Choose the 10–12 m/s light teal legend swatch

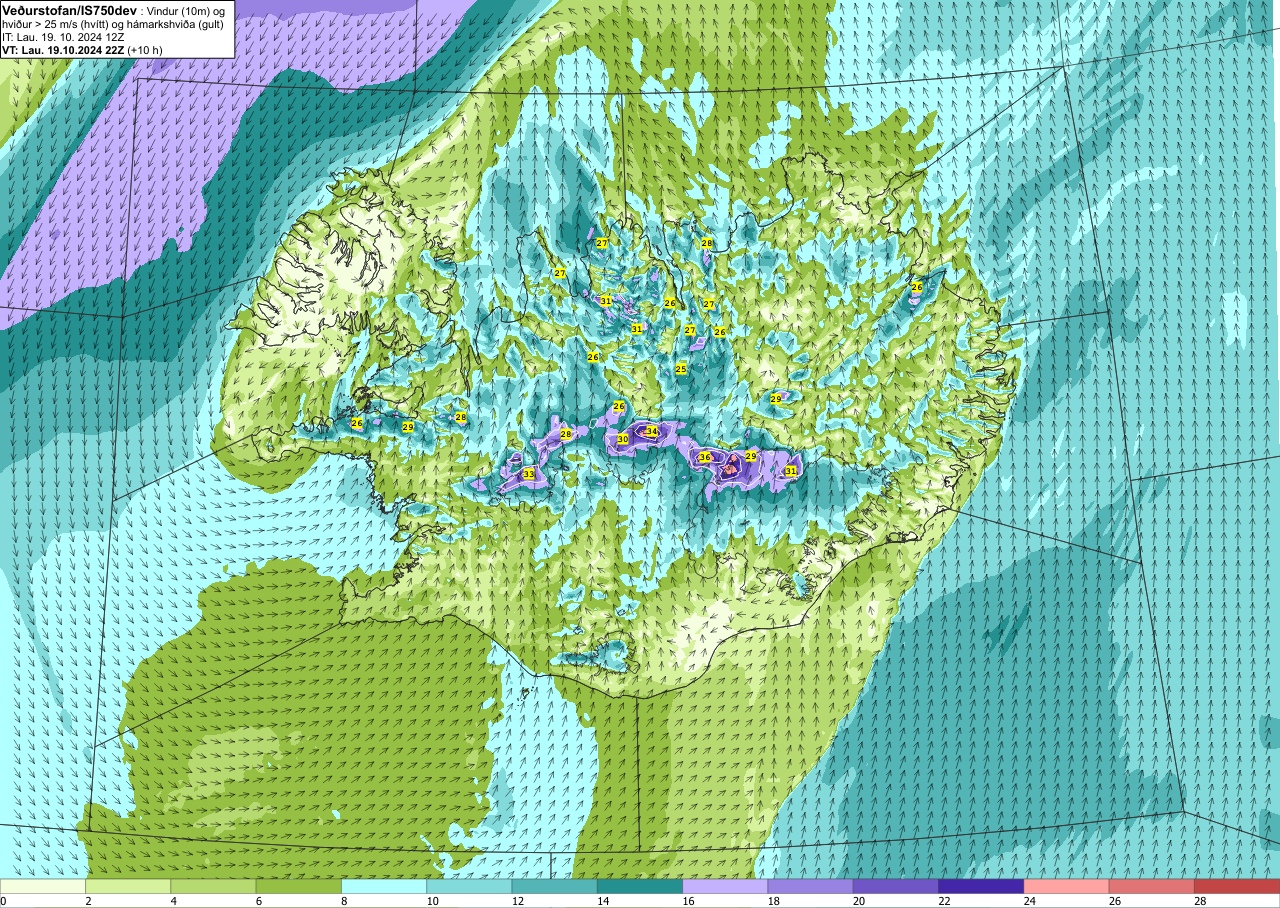[469, 886]
